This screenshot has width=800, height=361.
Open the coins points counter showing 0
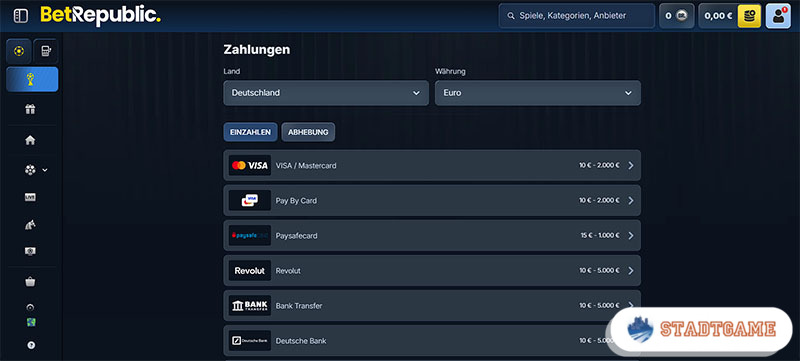[x=677, y=16]
